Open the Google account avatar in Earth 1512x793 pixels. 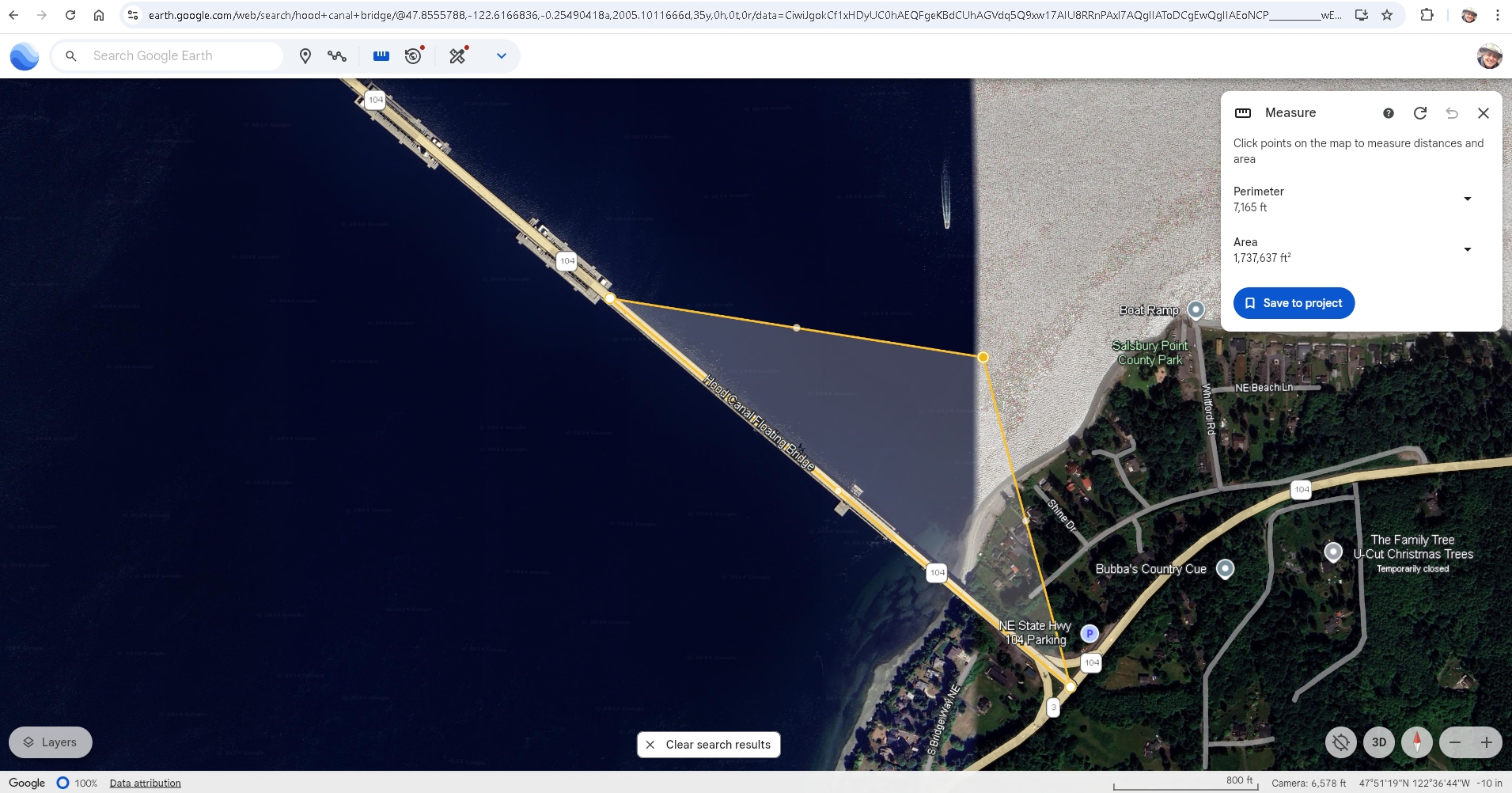1489,56
